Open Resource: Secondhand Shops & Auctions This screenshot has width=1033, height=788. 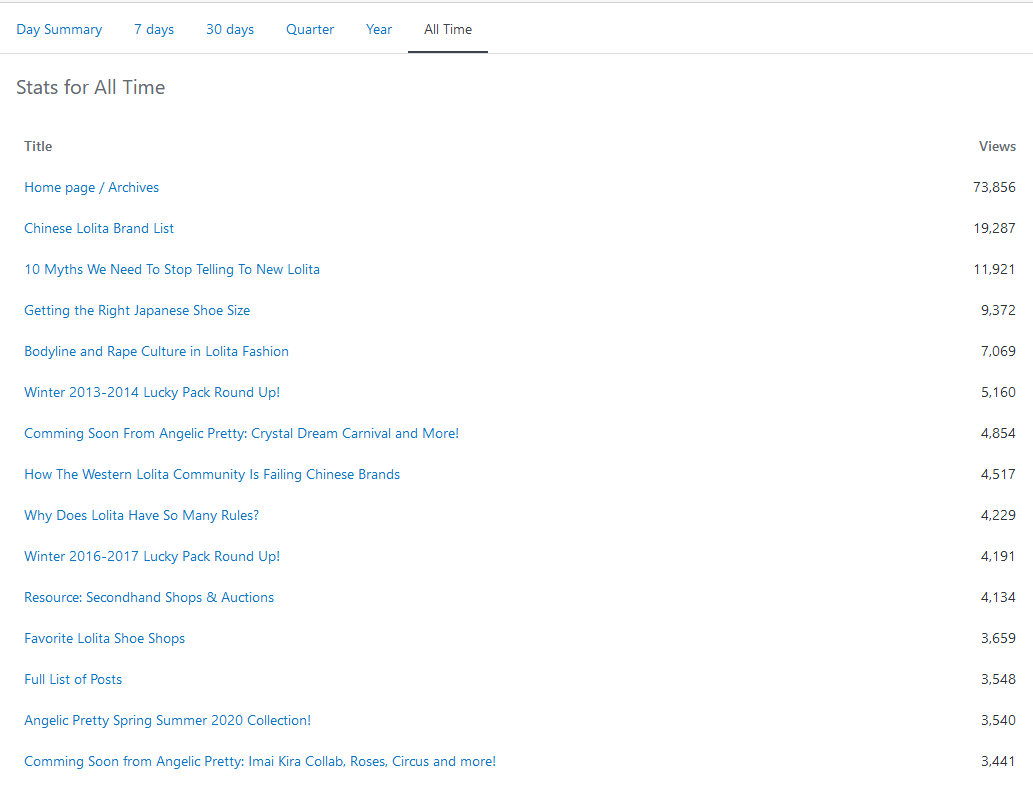[149, 597]
